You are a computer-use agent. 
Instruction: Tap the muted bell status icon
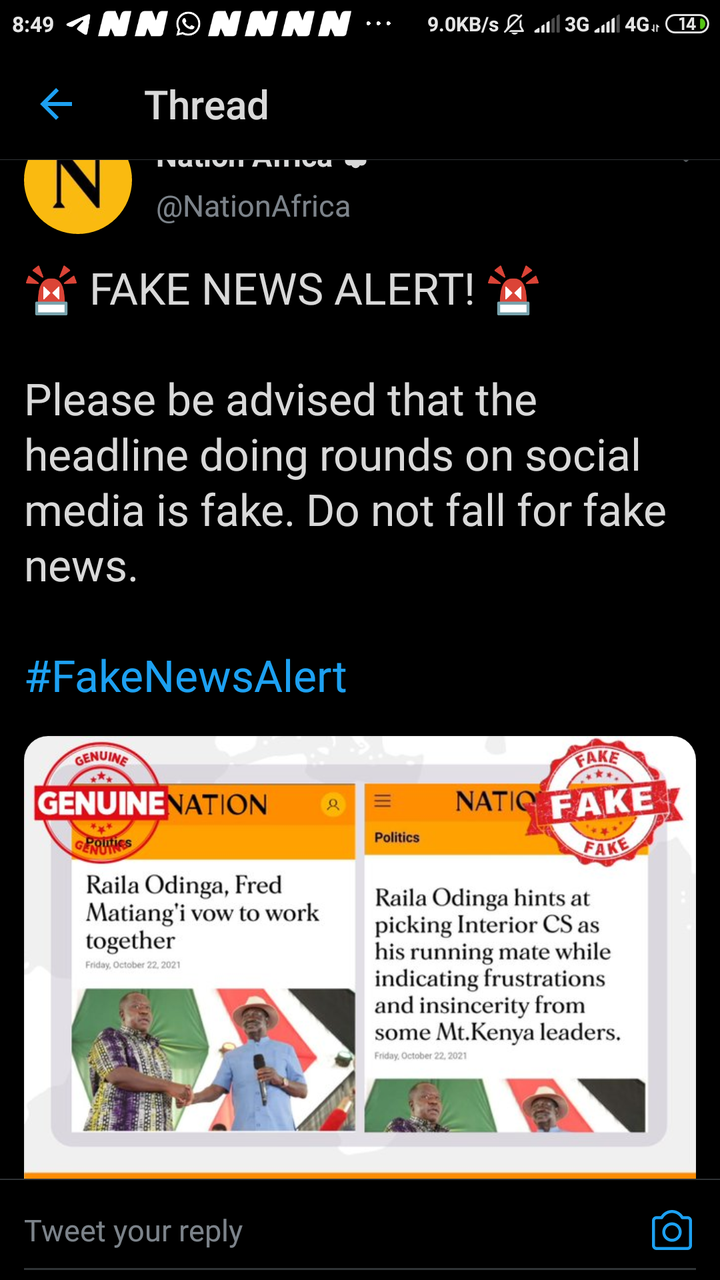514,24
